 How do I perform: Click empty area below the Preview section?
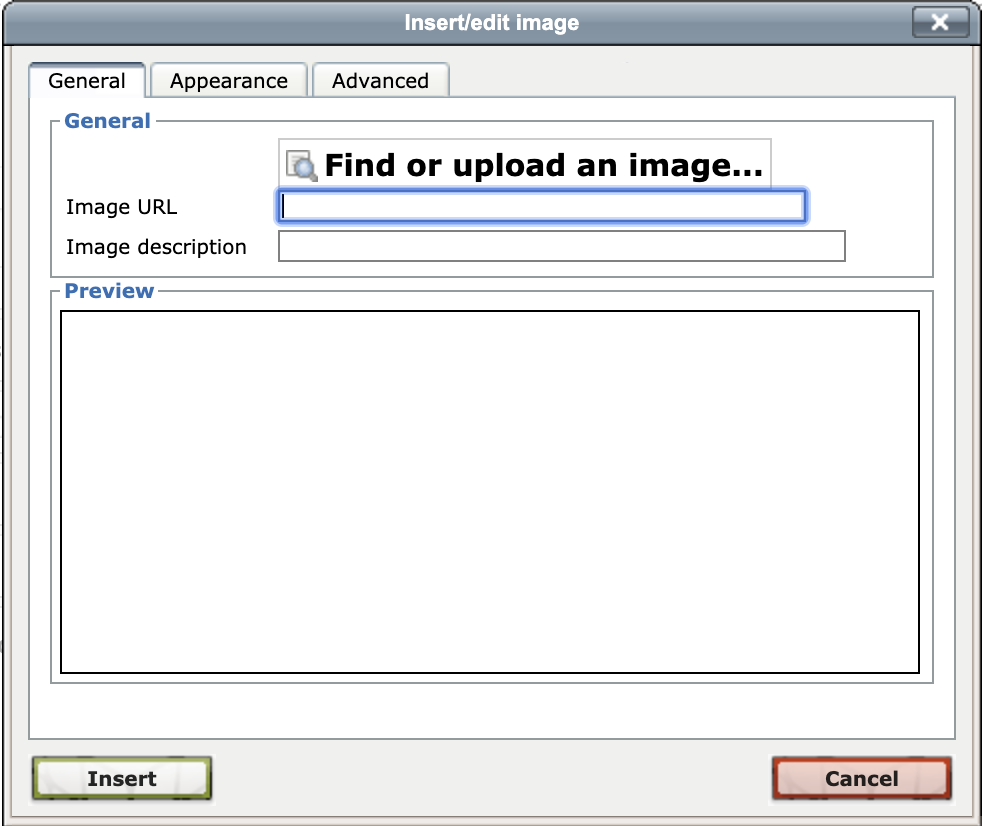tap(491, 711)
